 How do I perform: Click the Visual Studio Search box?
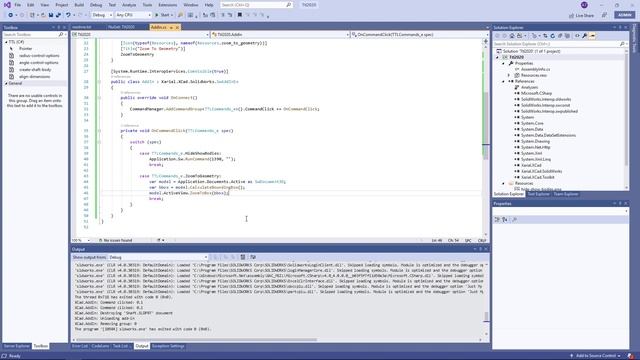click(x=256, y=5)
